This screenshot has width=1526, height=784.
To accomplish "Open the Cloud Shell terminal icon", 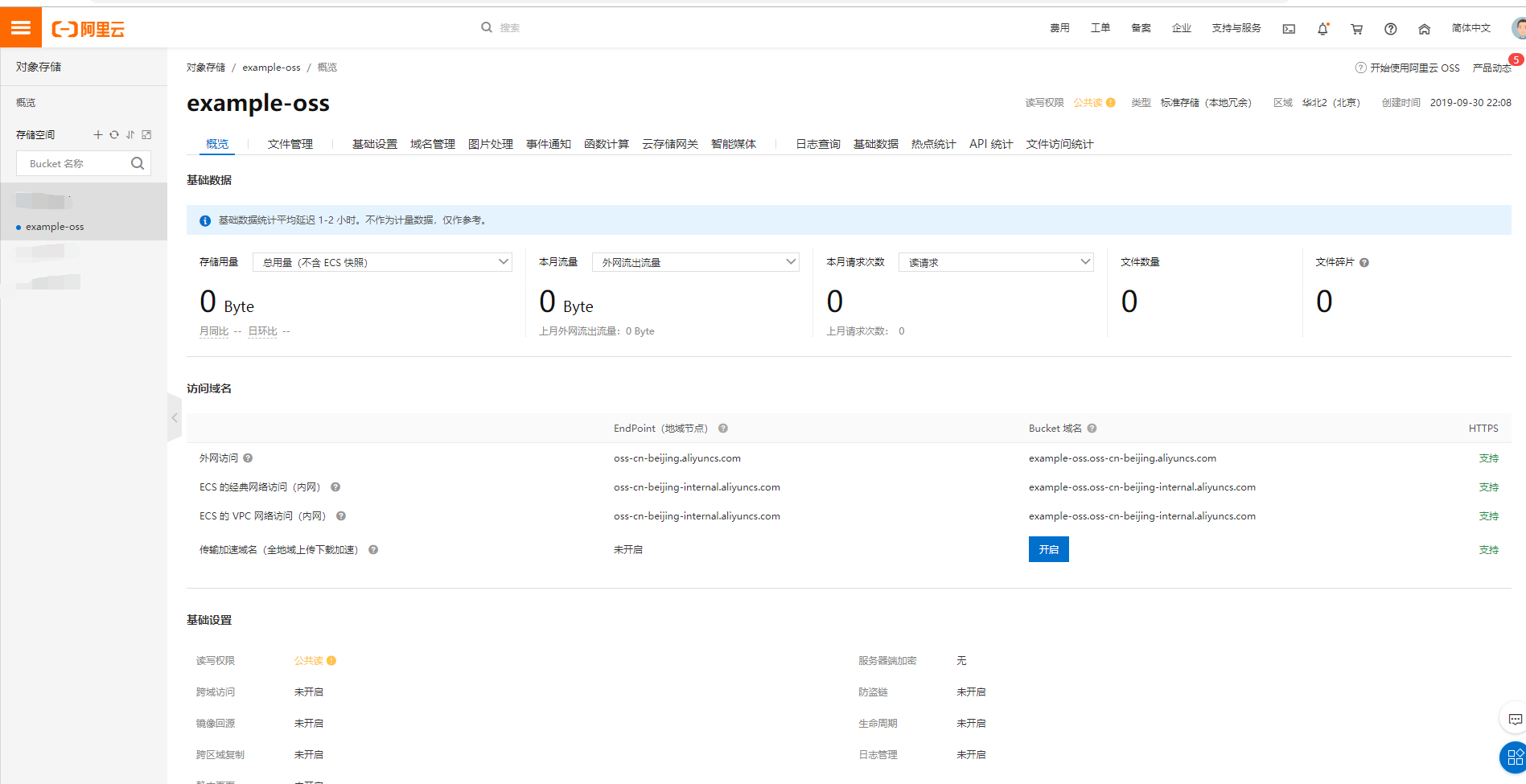I will [1289, 29].
